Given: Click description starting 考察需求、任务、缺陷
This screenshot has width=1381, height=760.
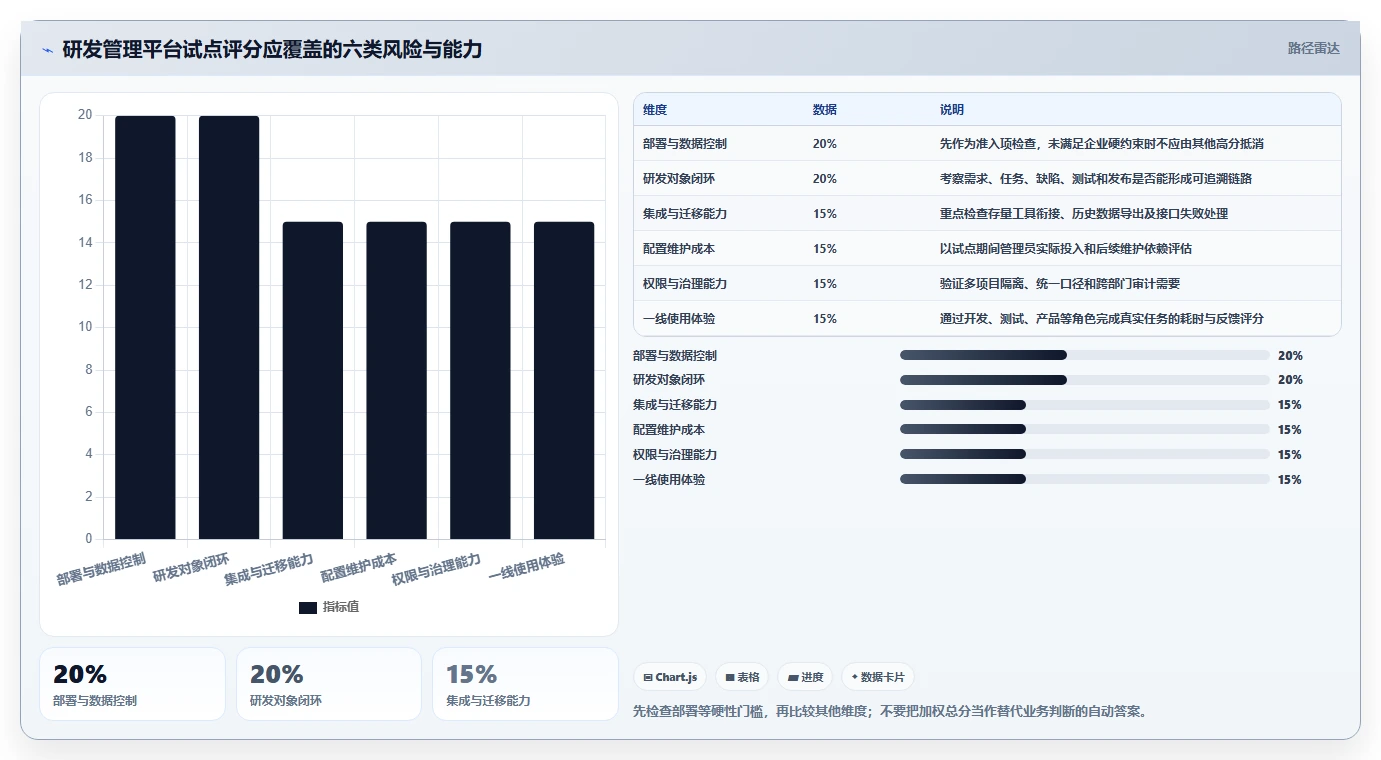Looking at the screenshot, I should tap(1096, 179).
